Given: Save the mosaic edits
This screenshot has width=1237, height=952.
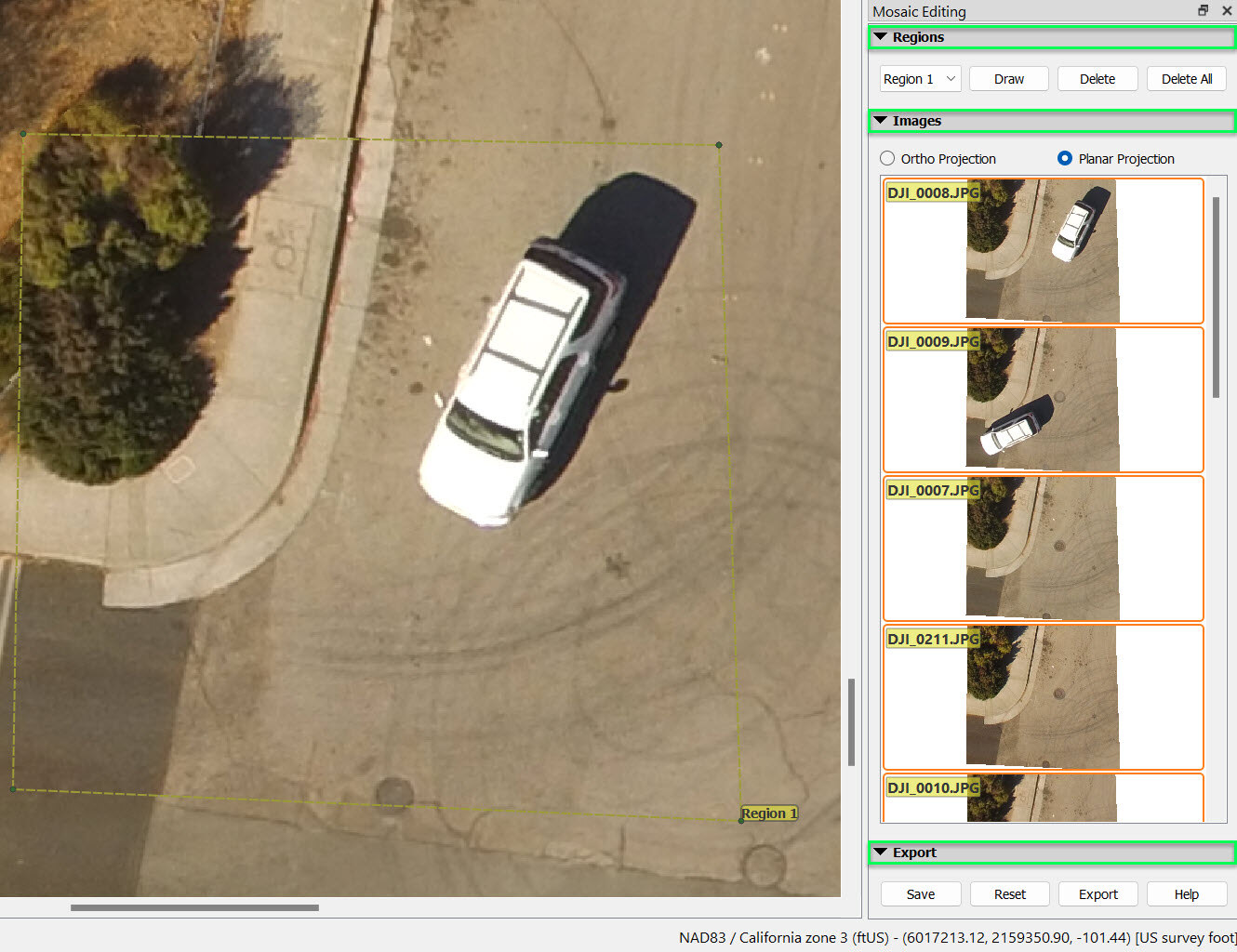Looking at the screenshot, I should [920, 893].
